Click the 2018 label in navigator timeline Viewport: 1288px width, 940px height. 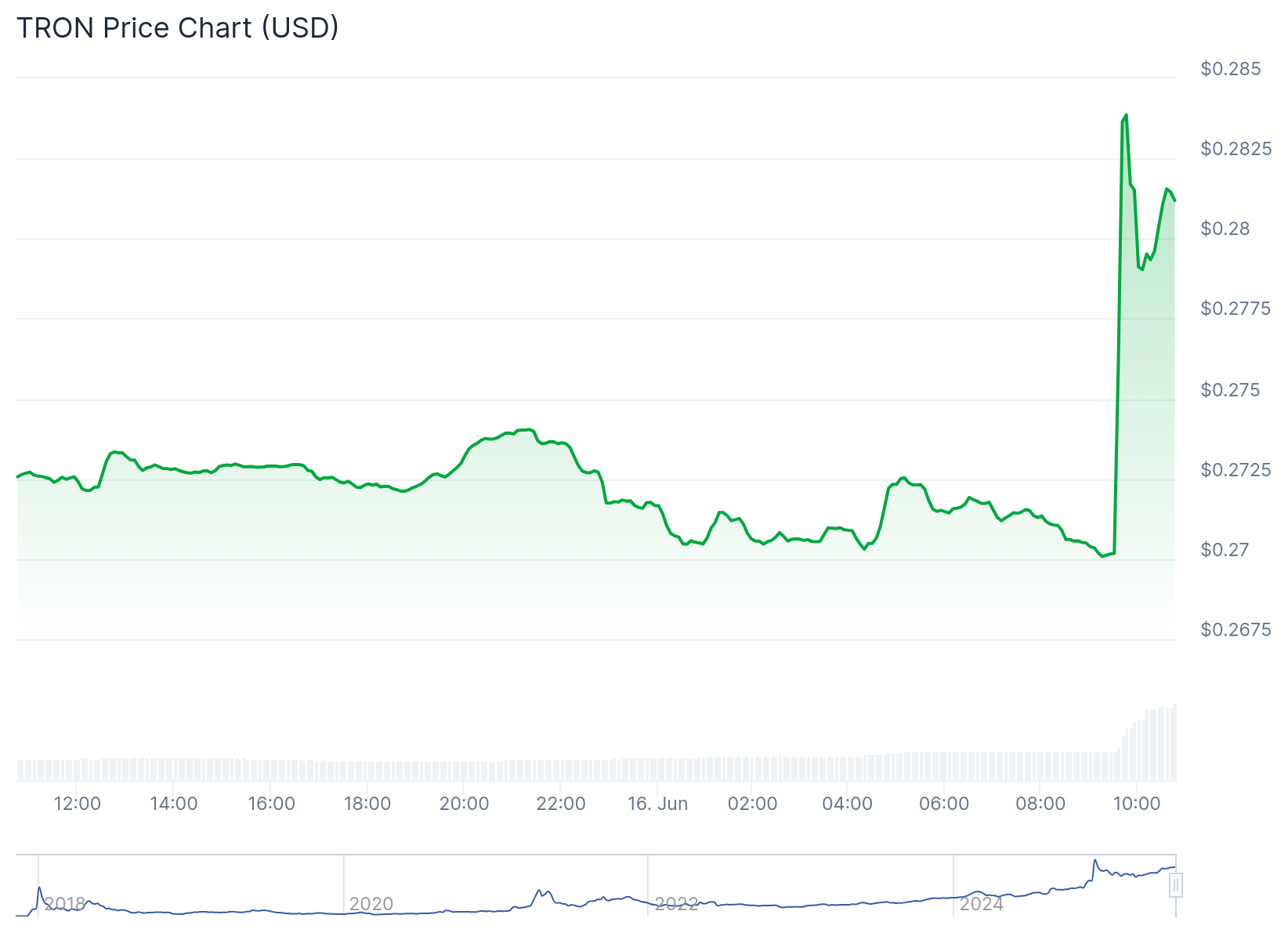tap(64, 904)
